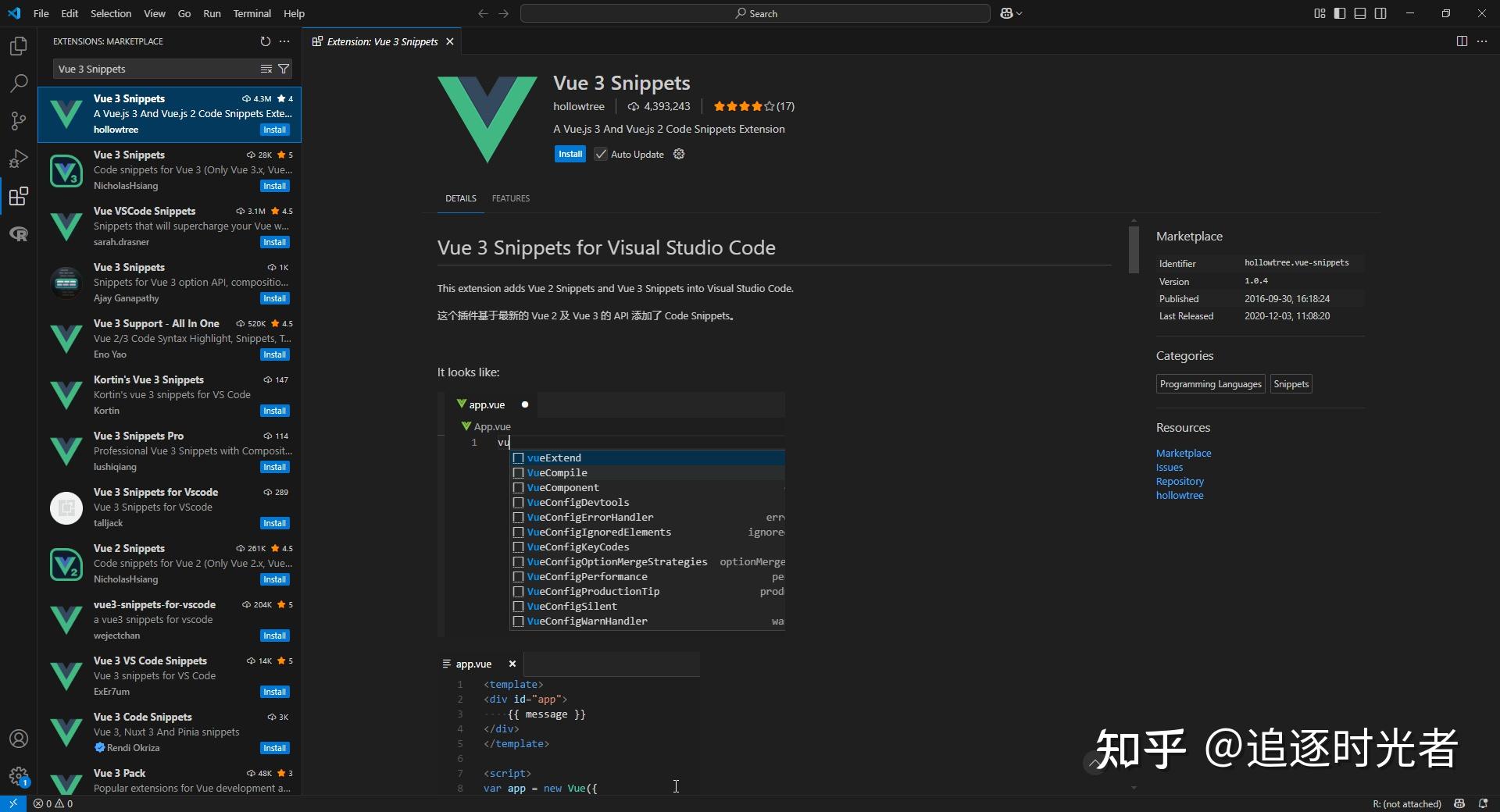Open the Remote Explorer view
Screen dimensions: 1500x812
pyautogui.click(x=18, y=233)
